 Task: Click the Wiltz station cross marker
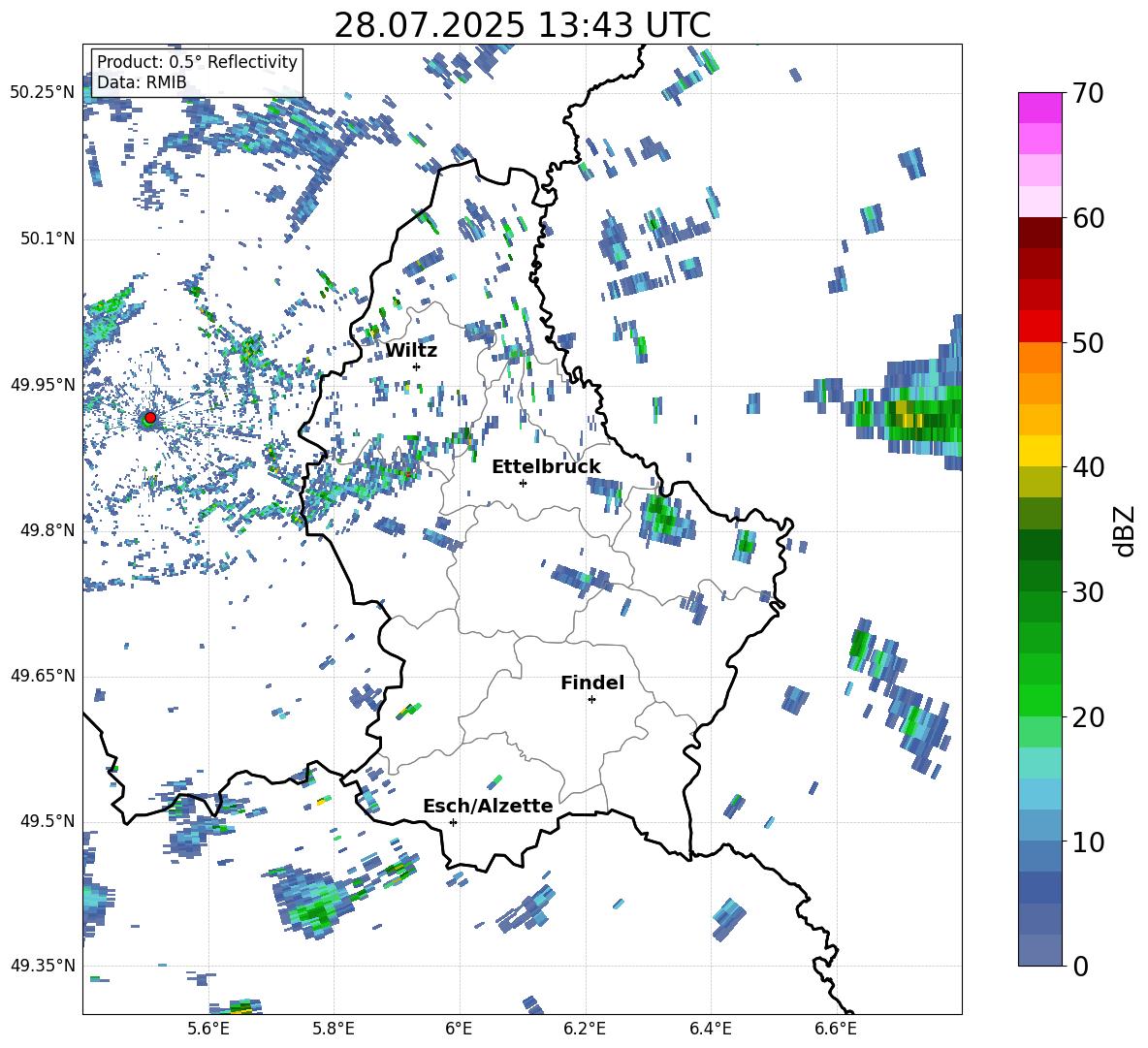[417, 366]
